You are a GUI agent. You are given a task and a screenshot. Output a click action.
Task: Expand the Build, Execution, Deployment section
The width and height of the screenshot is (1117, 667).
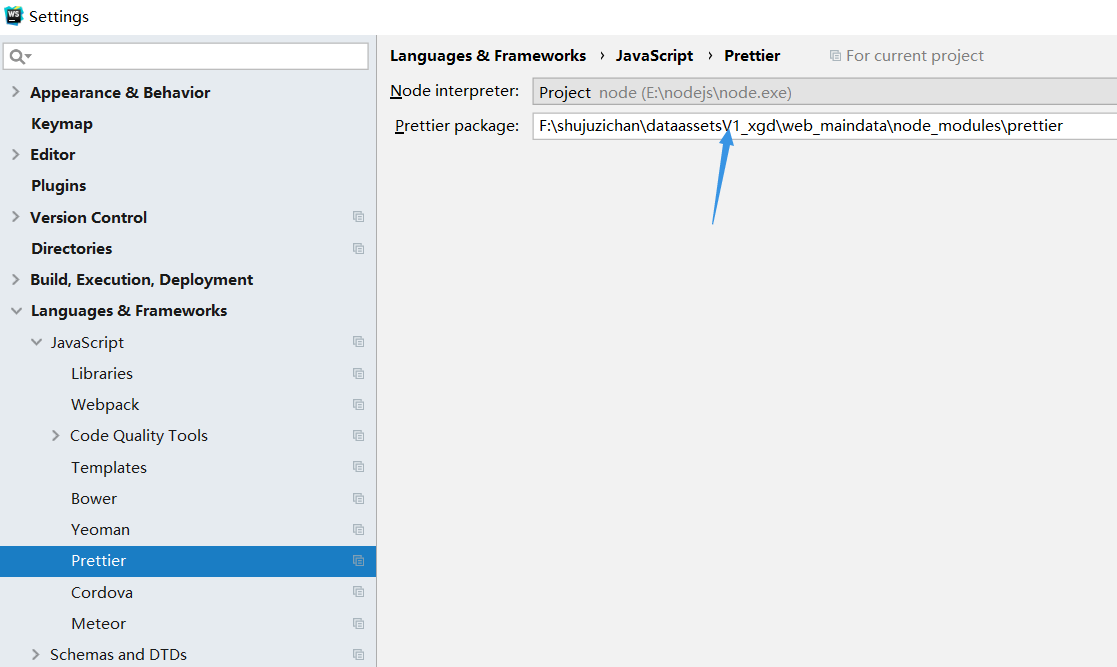point(16,279)
